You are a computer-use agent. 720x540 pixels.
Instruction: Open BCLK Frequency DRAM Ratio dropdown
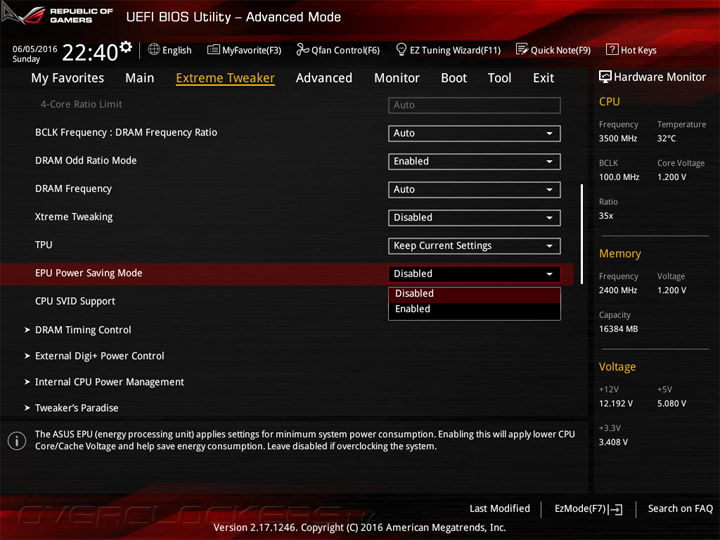474,133
